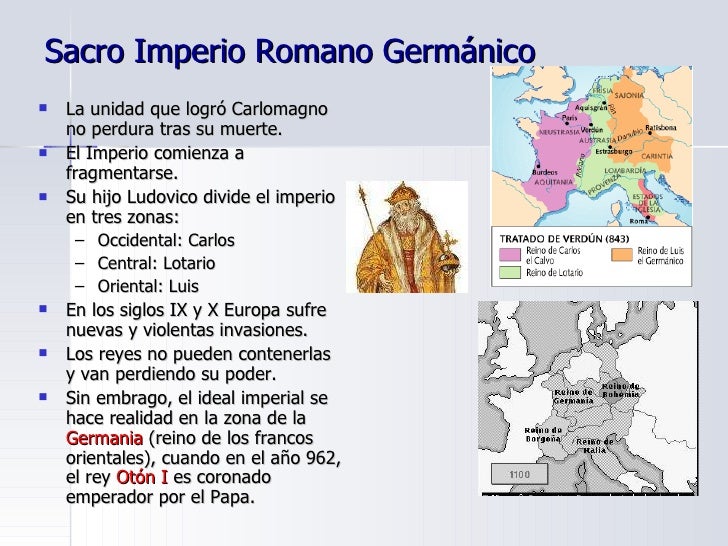Viewport: 728px width, 546px height.
Task: Select the grayscale 1100 Europe map
Action: pyautogui.click(x=588, y=398)
